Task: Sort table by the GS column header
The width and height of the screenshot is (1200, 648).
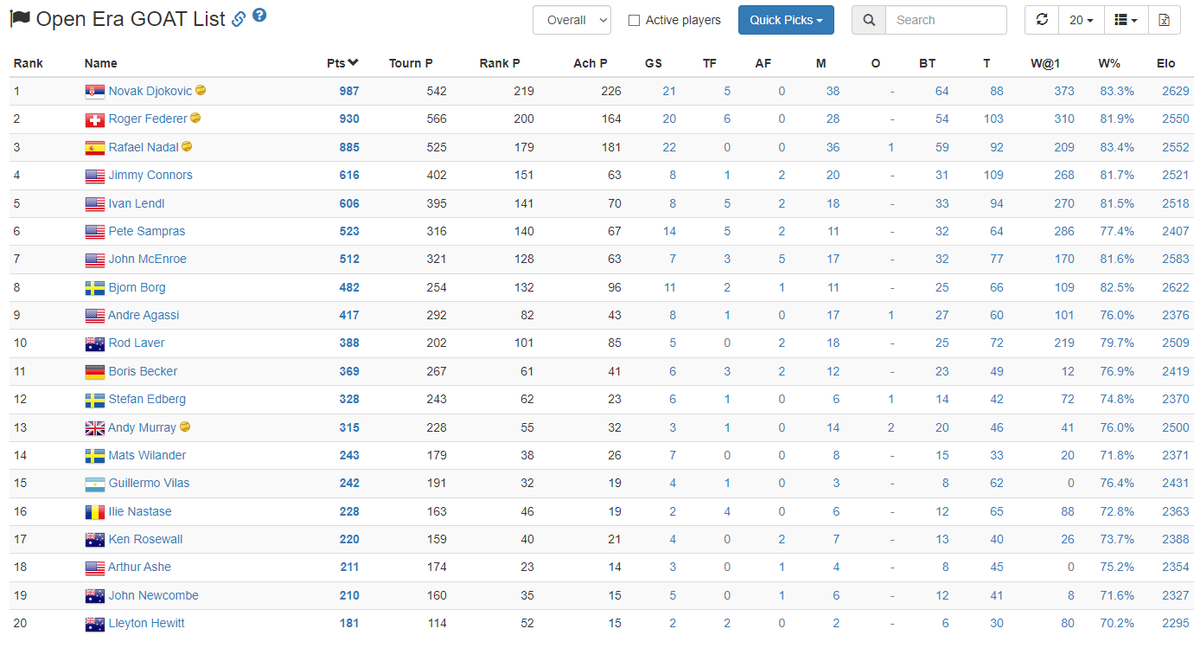Action: coord(653,63)
